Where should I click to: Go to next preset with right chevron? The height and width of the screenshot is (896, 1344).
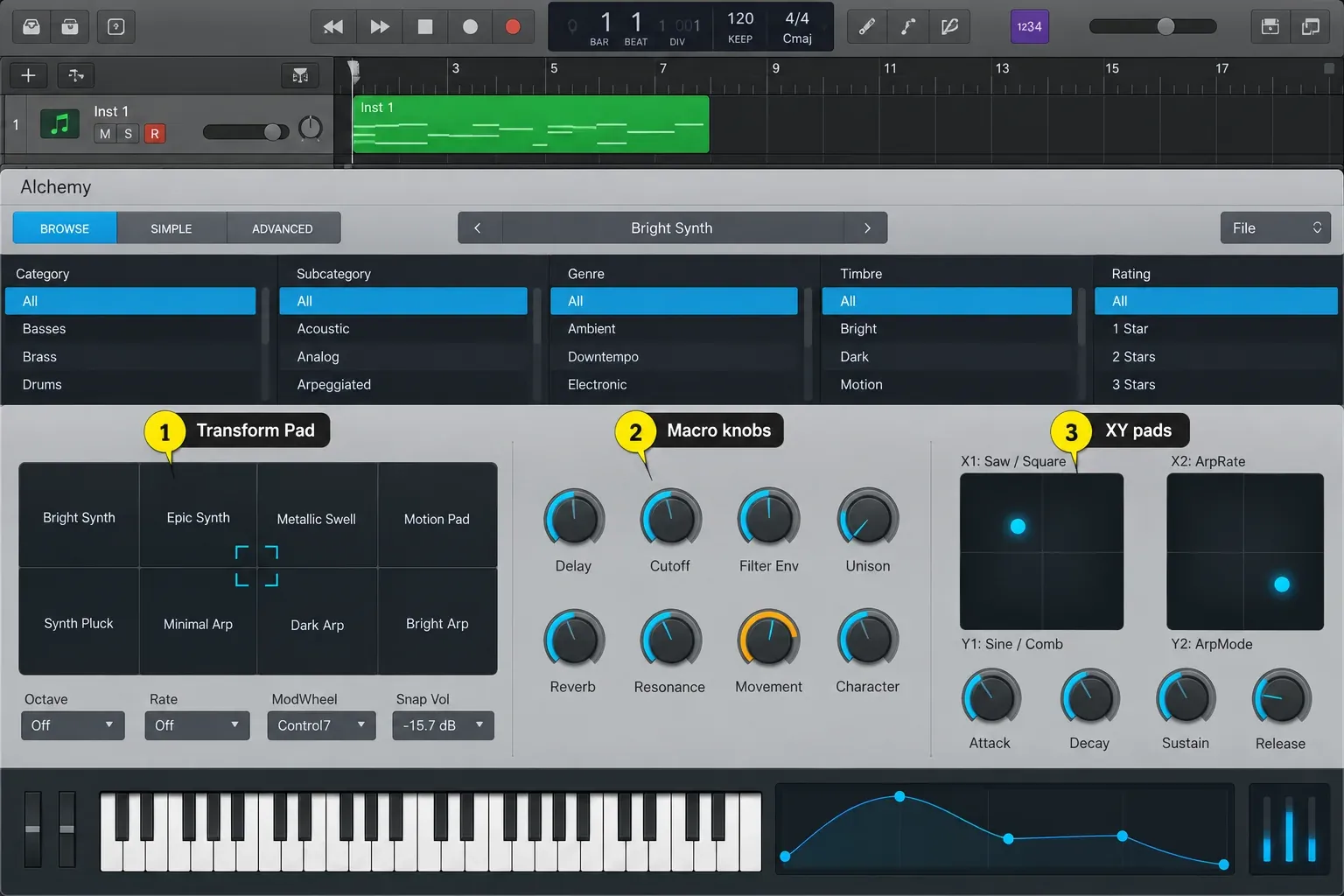867,228
